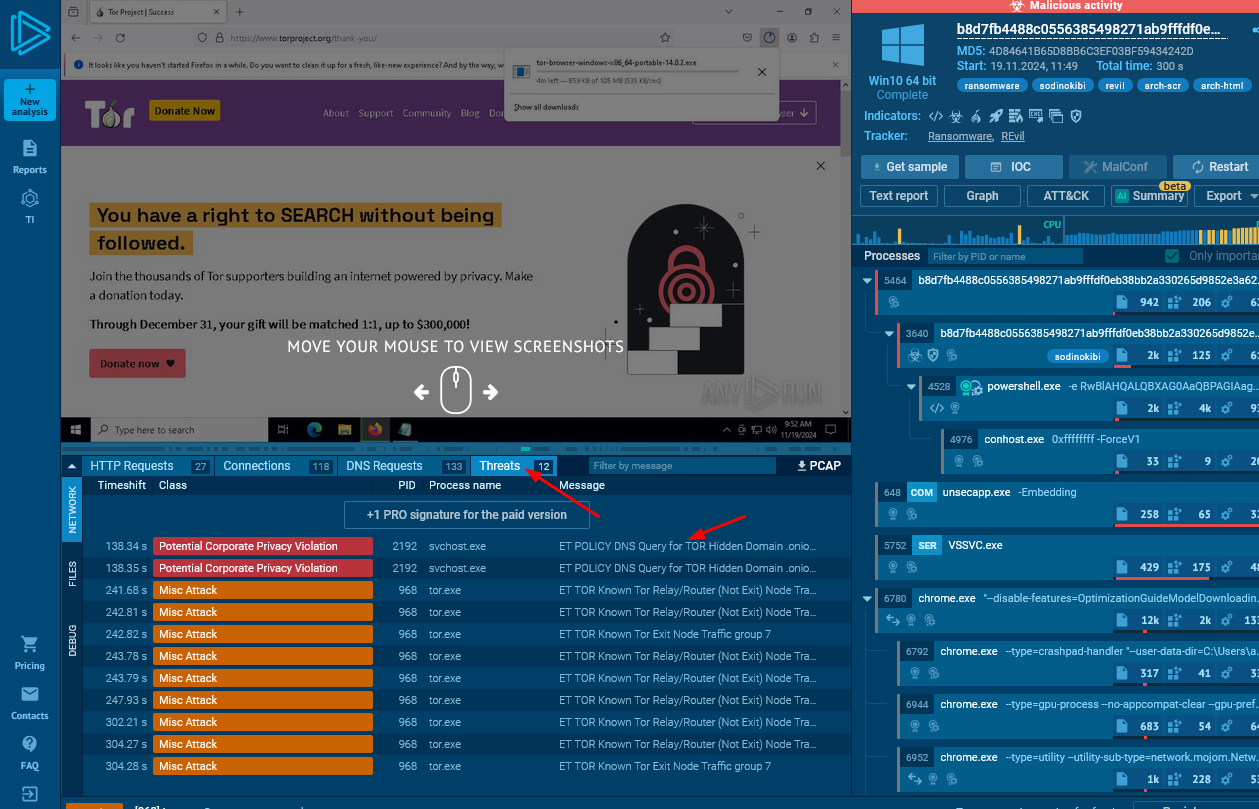Open Reports from the sidebar
This screenshot has width=1259, height=809.
point(30,156)
